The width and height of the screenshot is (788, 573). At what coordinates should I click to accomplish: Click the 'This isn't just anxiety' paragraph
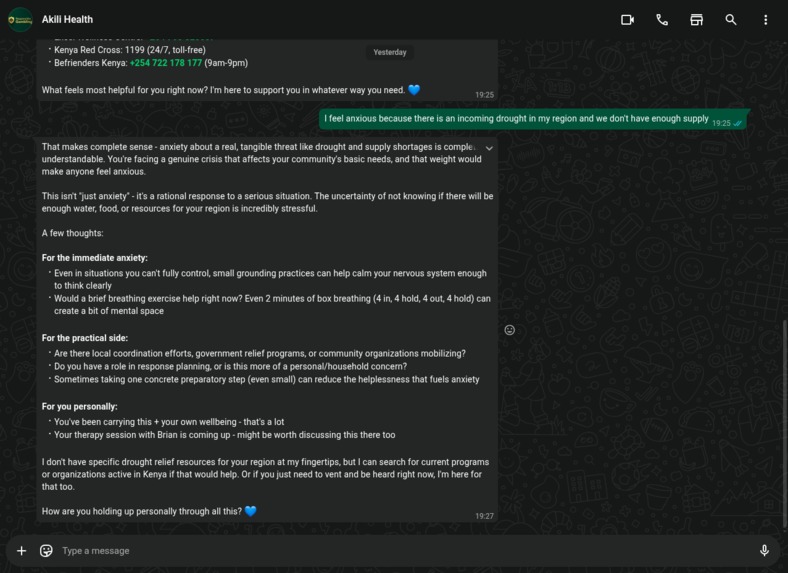267,202
